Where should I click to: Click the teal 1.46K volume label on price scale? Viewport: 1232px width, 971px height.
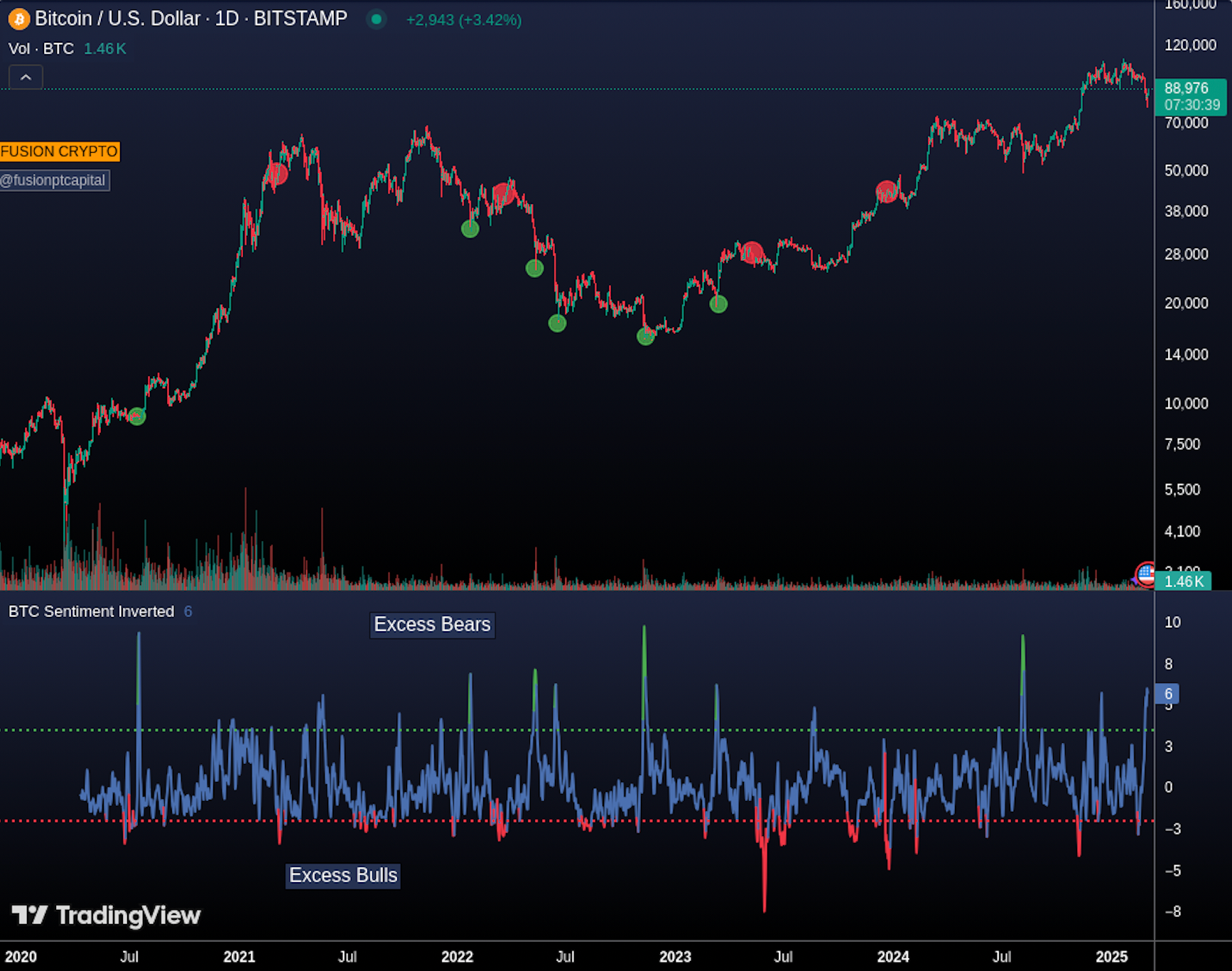tap(1184, 581)
